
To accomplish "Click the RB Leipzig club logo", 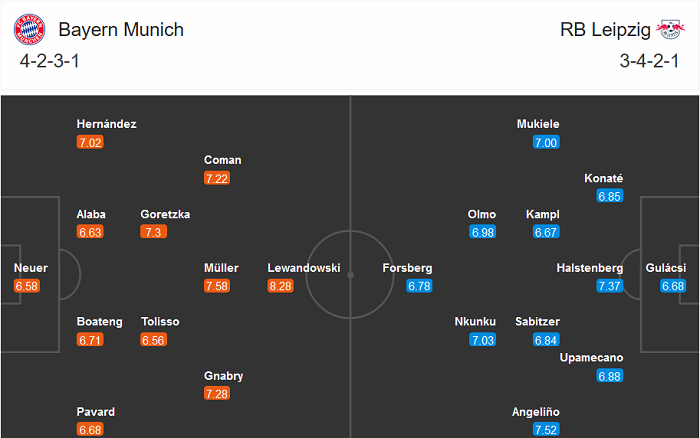I will 671,30.
